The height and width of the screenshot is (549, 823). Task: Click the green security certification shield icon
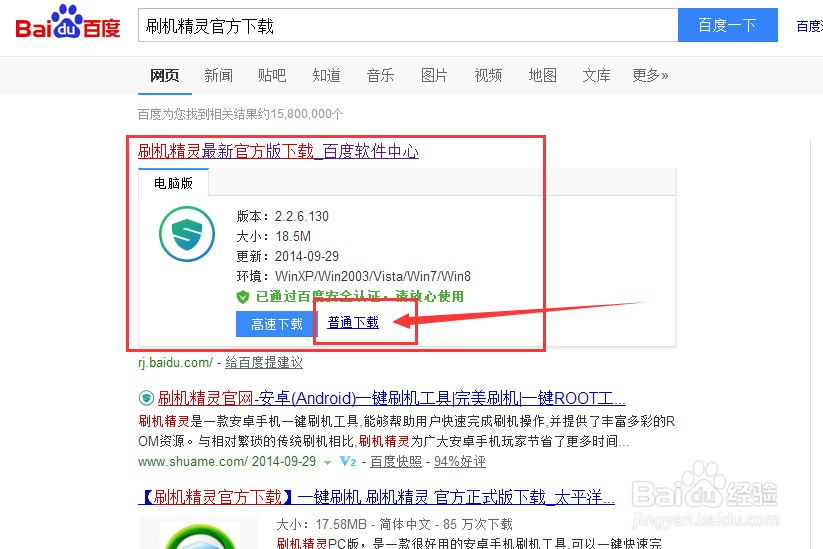[242, 297]
